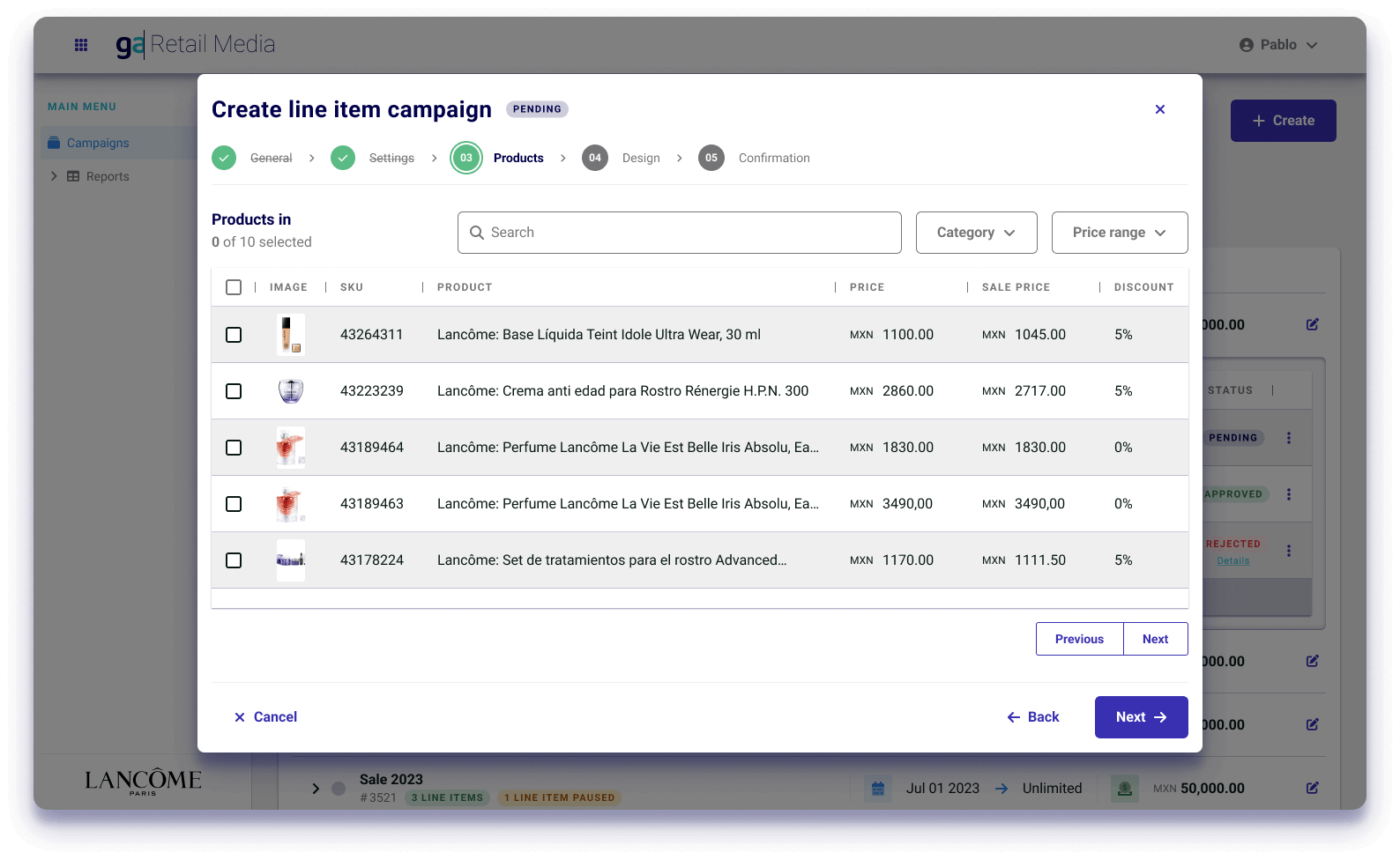Click the perfume thumbnail for SKU 43189464
Screen dimensions: 1400x860
coord(291,448)
